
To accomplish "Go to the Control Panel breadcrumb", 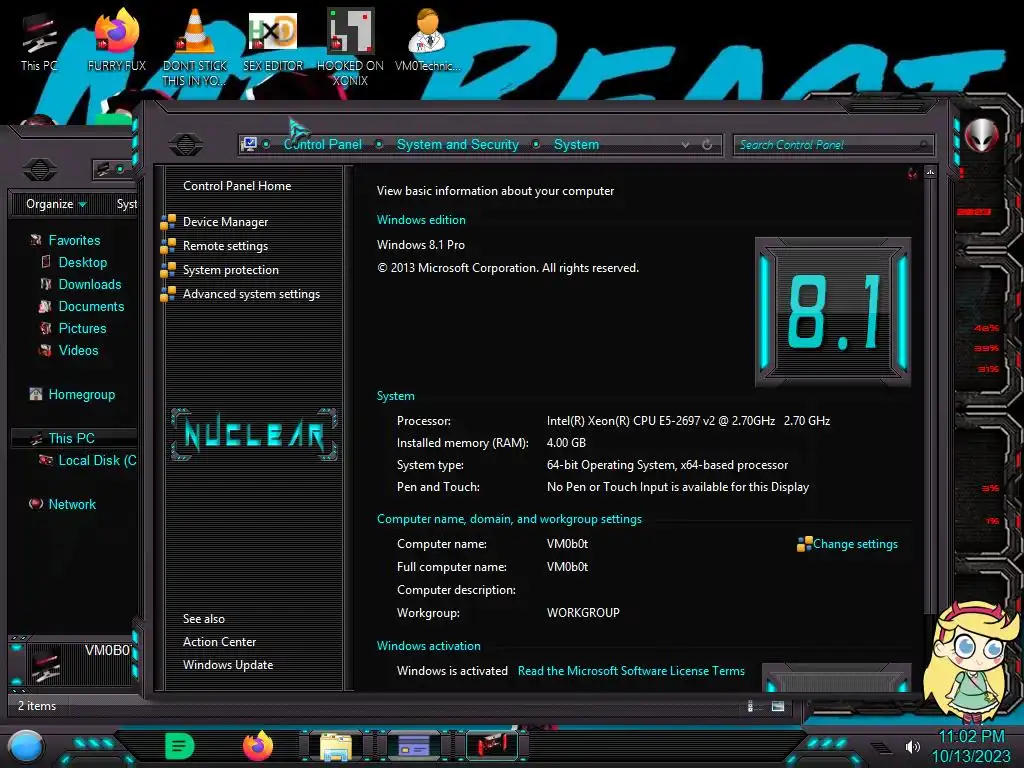I will [x=323, y=144].
